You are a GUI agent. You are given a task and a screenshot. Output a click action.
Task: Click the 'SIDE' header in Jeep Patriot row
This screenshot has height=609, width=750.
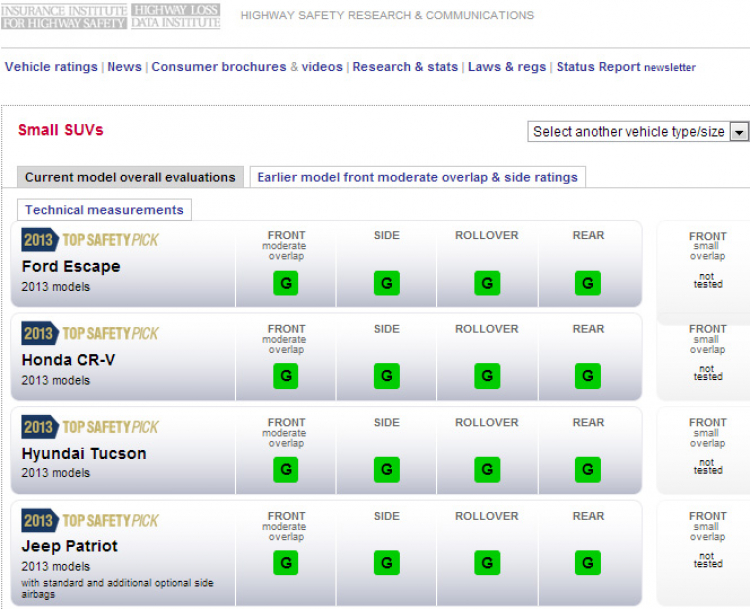point(386,516)
